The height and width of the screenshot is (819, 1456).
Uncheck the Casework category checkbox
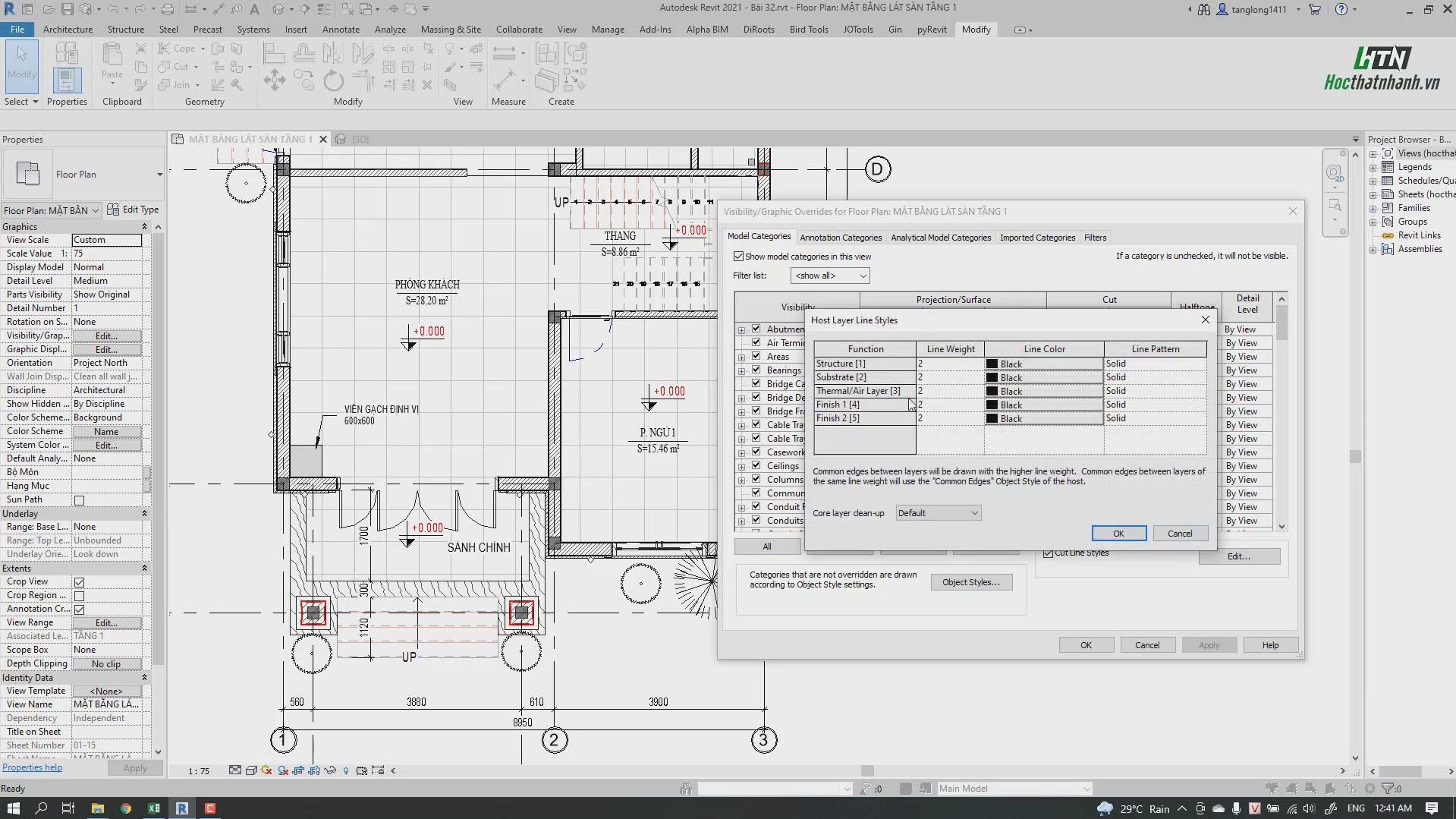(756, 452)
